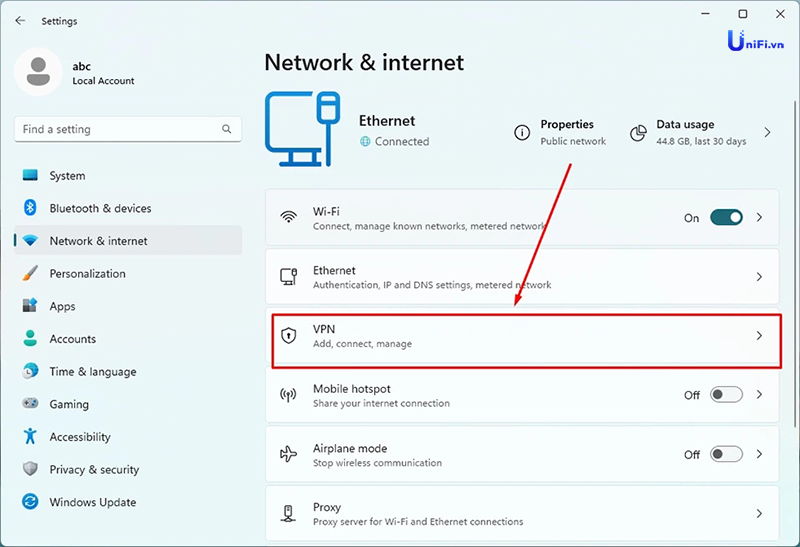This screenshot has height=547, width=800.
Task: Open Ethernet row chevron arrow
Action: [759, 277]
